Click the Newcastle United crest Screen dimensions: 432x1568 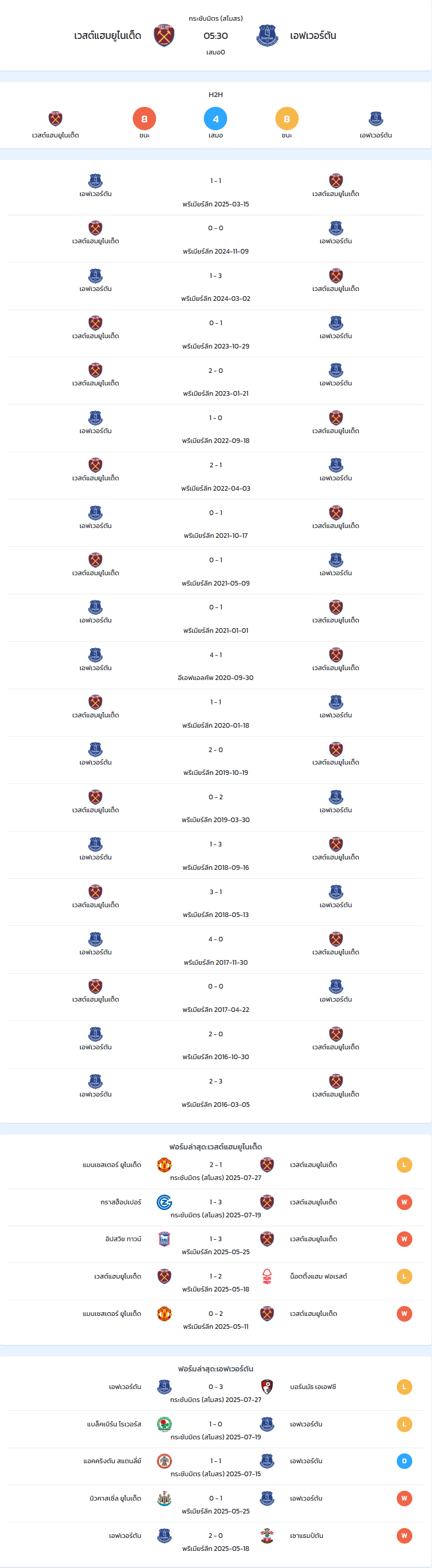[164, 1498]
